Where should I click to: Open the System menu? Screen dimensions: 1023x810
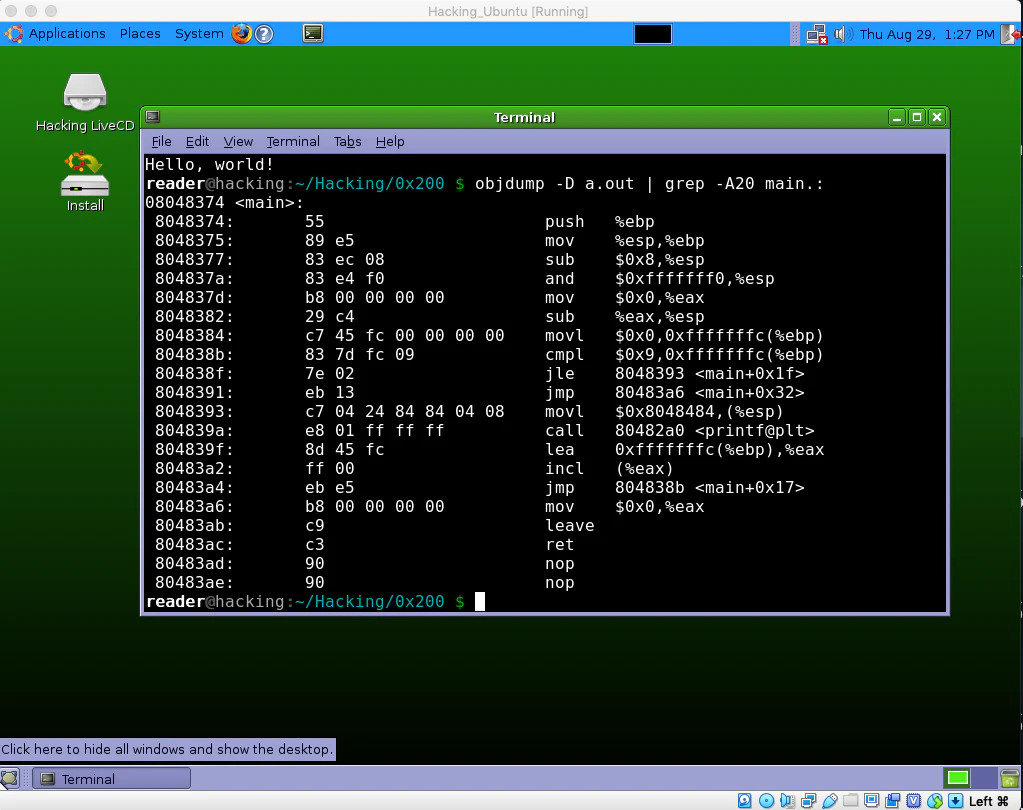click(199, 33)
